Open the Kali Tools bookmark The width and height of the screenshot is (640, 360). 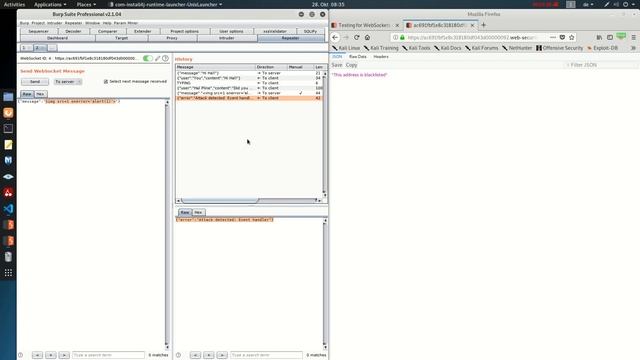coord(416,48)
